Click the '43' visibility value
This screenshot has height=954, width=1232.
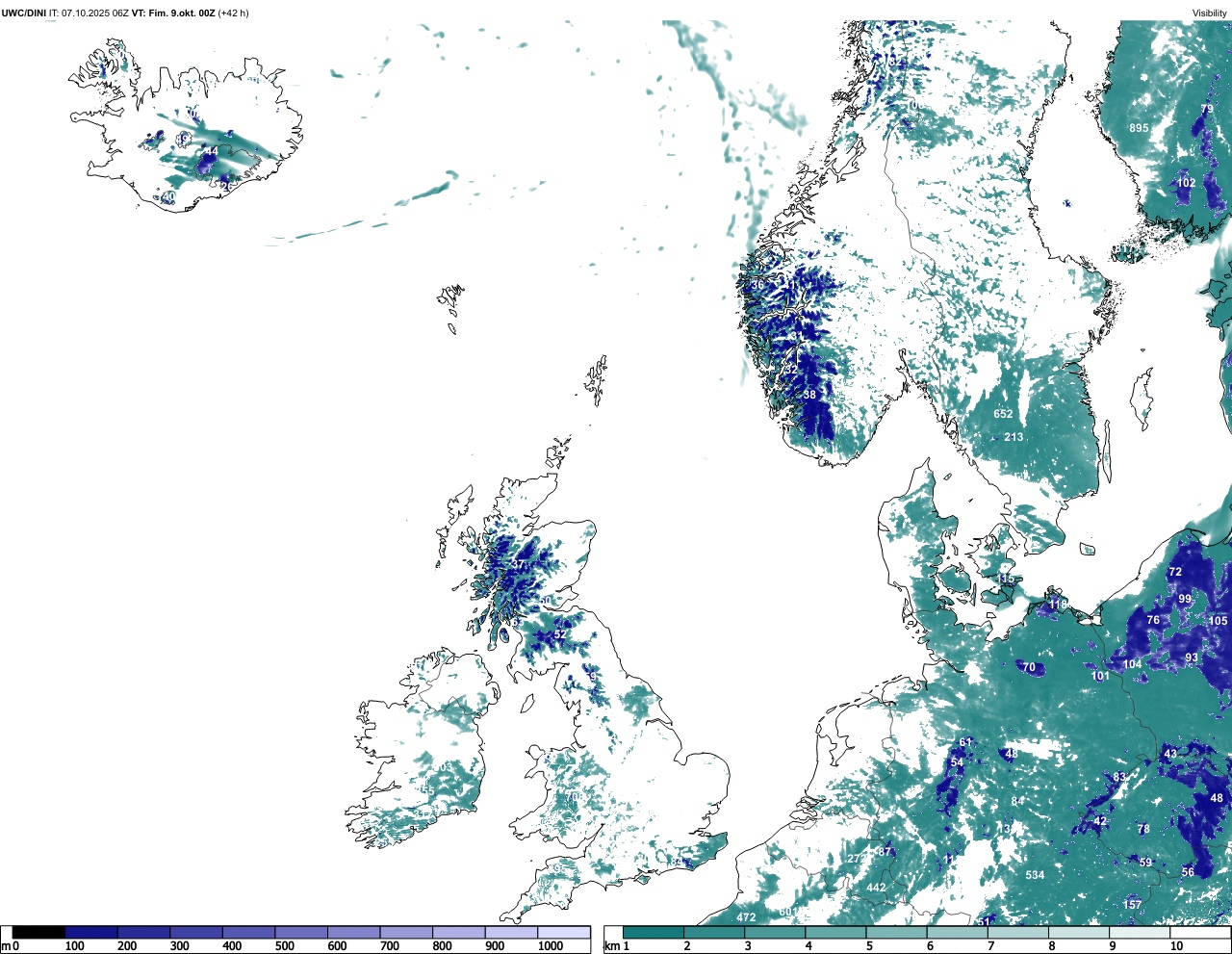point(1170,754)
